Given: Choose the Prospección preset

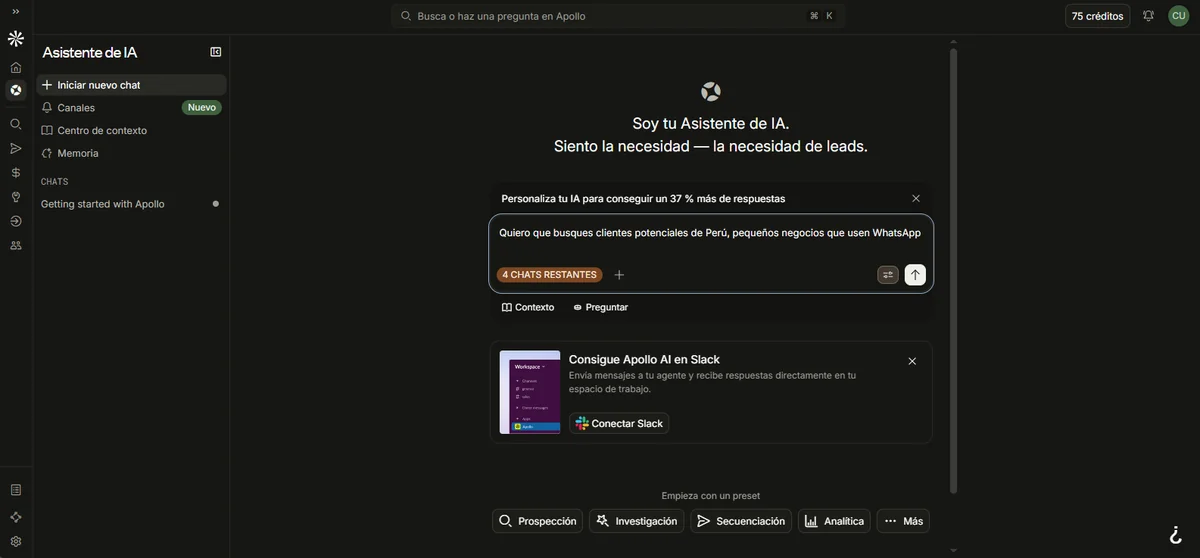Looking at the screenshot, I should 538,521.
